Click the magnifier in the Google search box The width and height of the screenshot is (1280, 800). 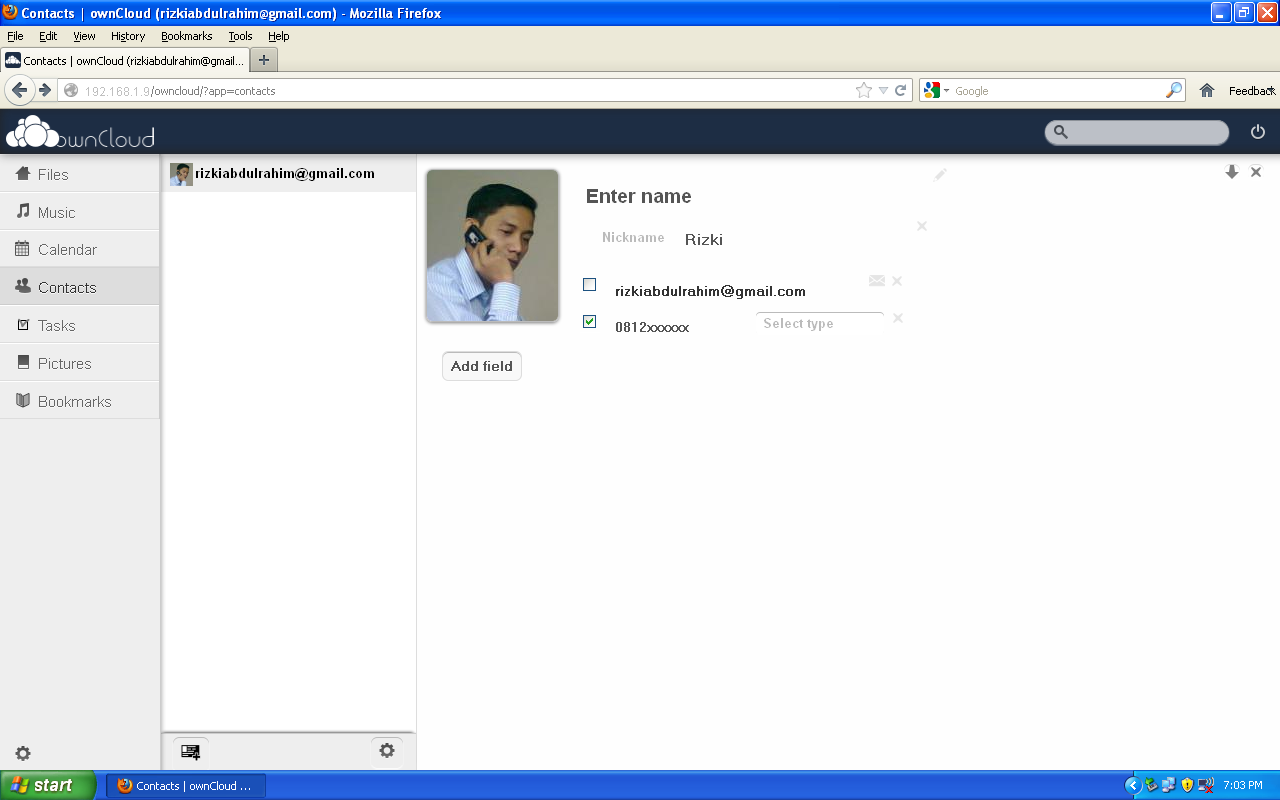pyautogui.click(x=1174, y=90)
